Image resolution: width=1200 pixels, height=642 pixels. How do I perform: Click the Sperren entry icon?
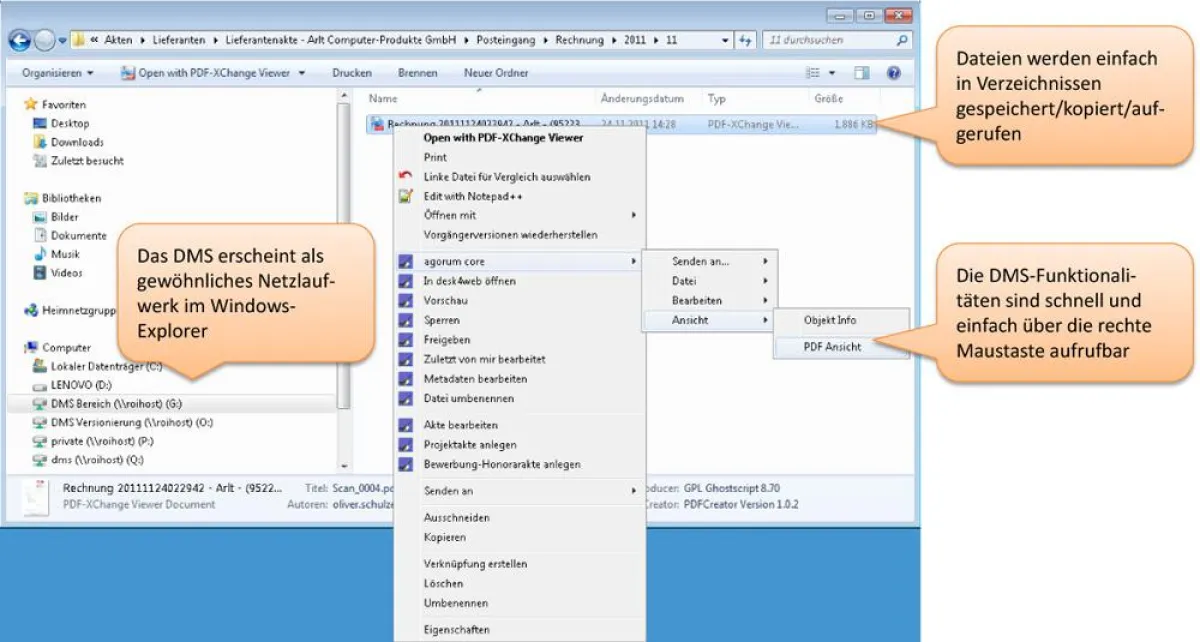coord(405,320)
